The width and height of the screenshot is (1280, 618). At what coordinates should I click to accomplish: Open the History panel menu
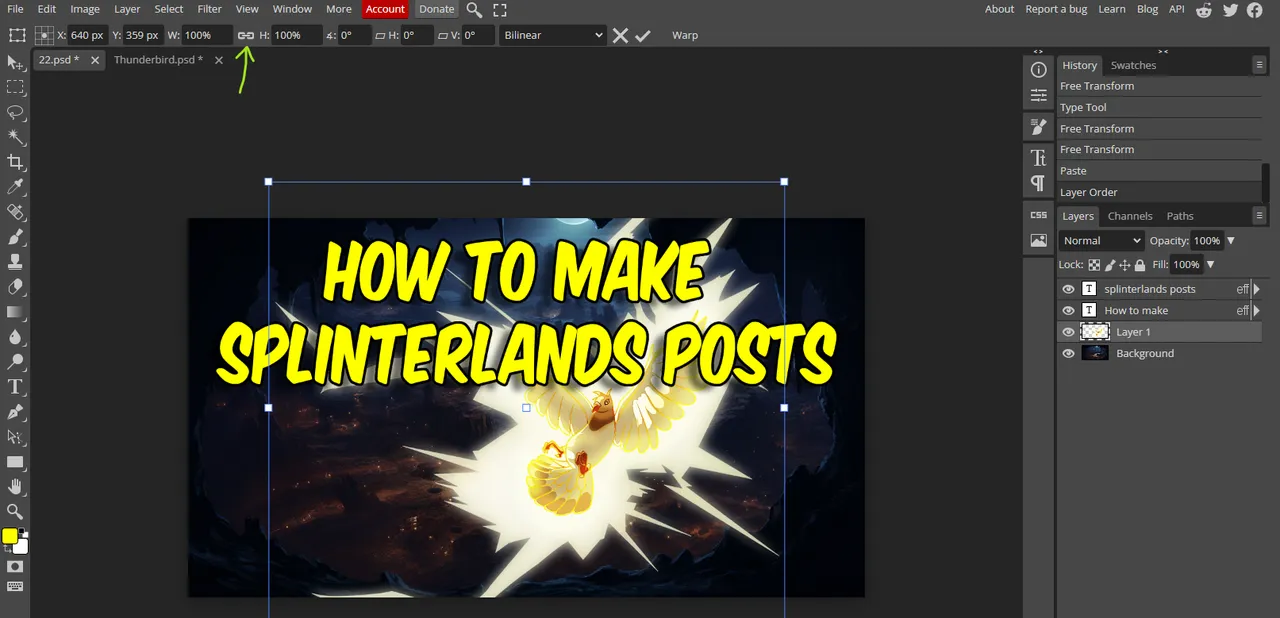tap(1259, 65)
